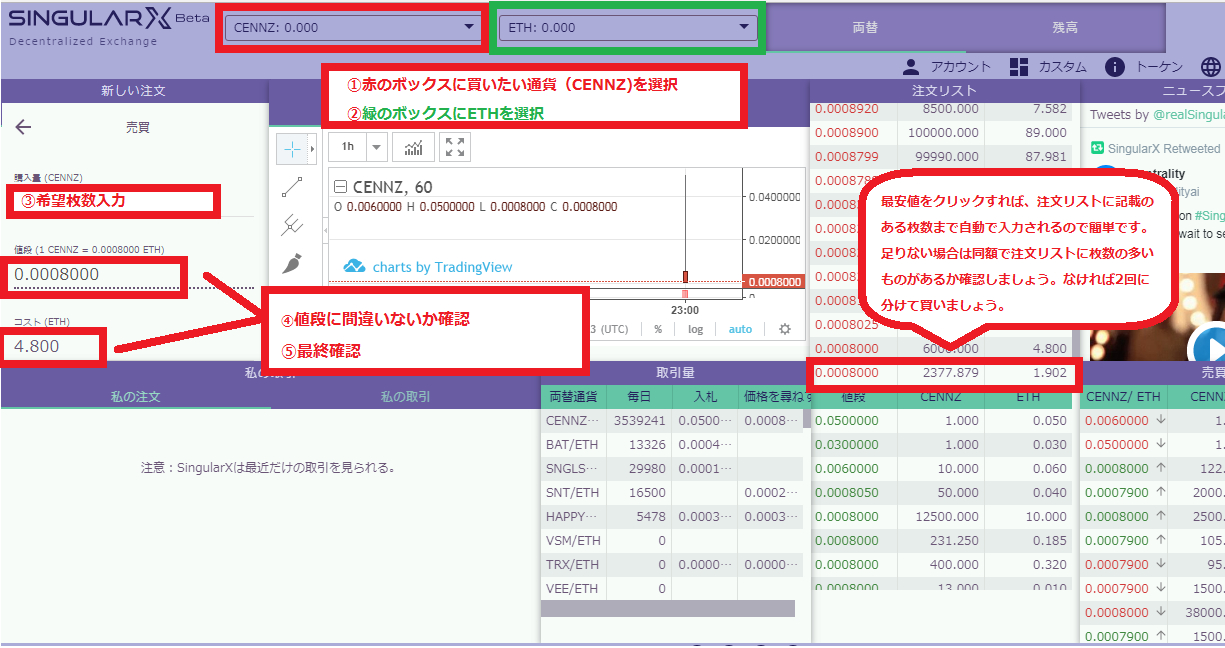Click trade history price 0.0060000
This screenshot has width=1225, height=648.
(x=1117, y=421)
